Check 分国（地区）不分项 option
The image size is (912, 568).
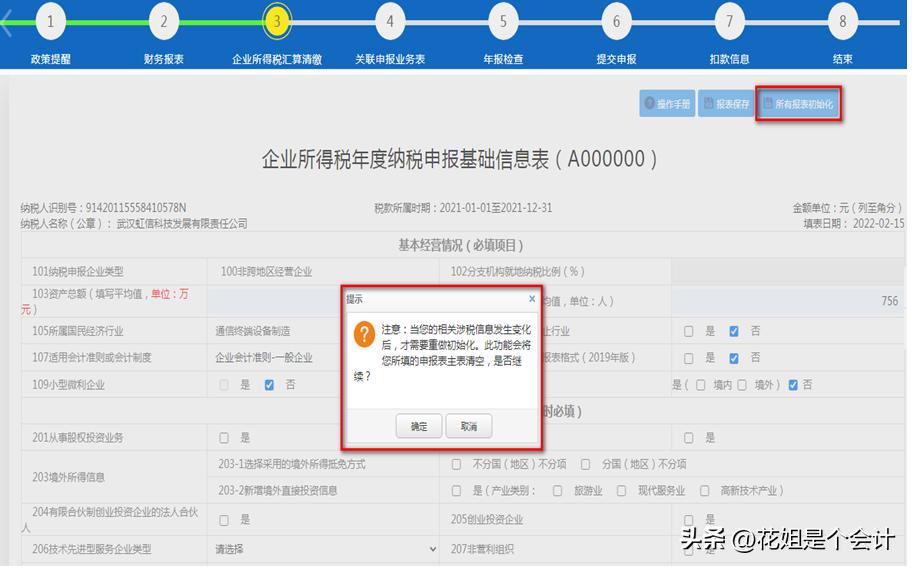(586, 464)
